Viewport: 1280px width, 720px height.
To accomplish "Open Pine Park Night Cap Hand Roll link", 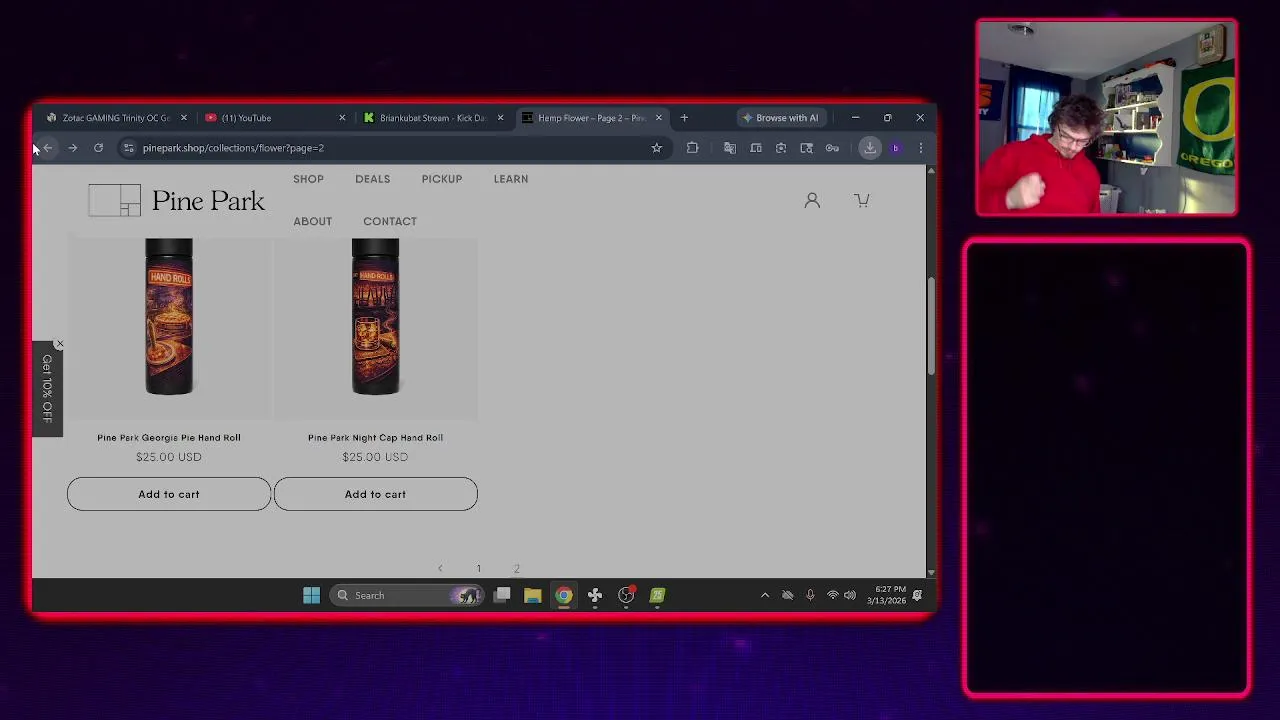I will pos(375,437).
